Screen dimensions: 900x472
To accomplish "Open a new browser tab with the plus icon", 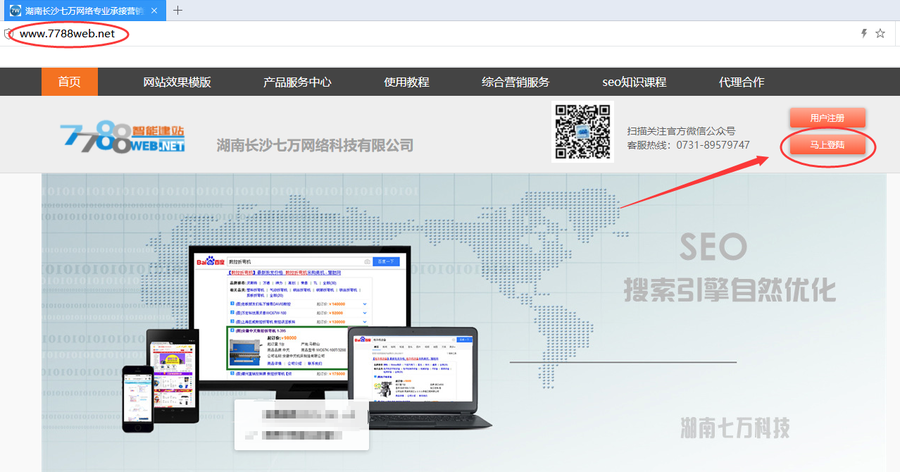I will tap(177, 10).
